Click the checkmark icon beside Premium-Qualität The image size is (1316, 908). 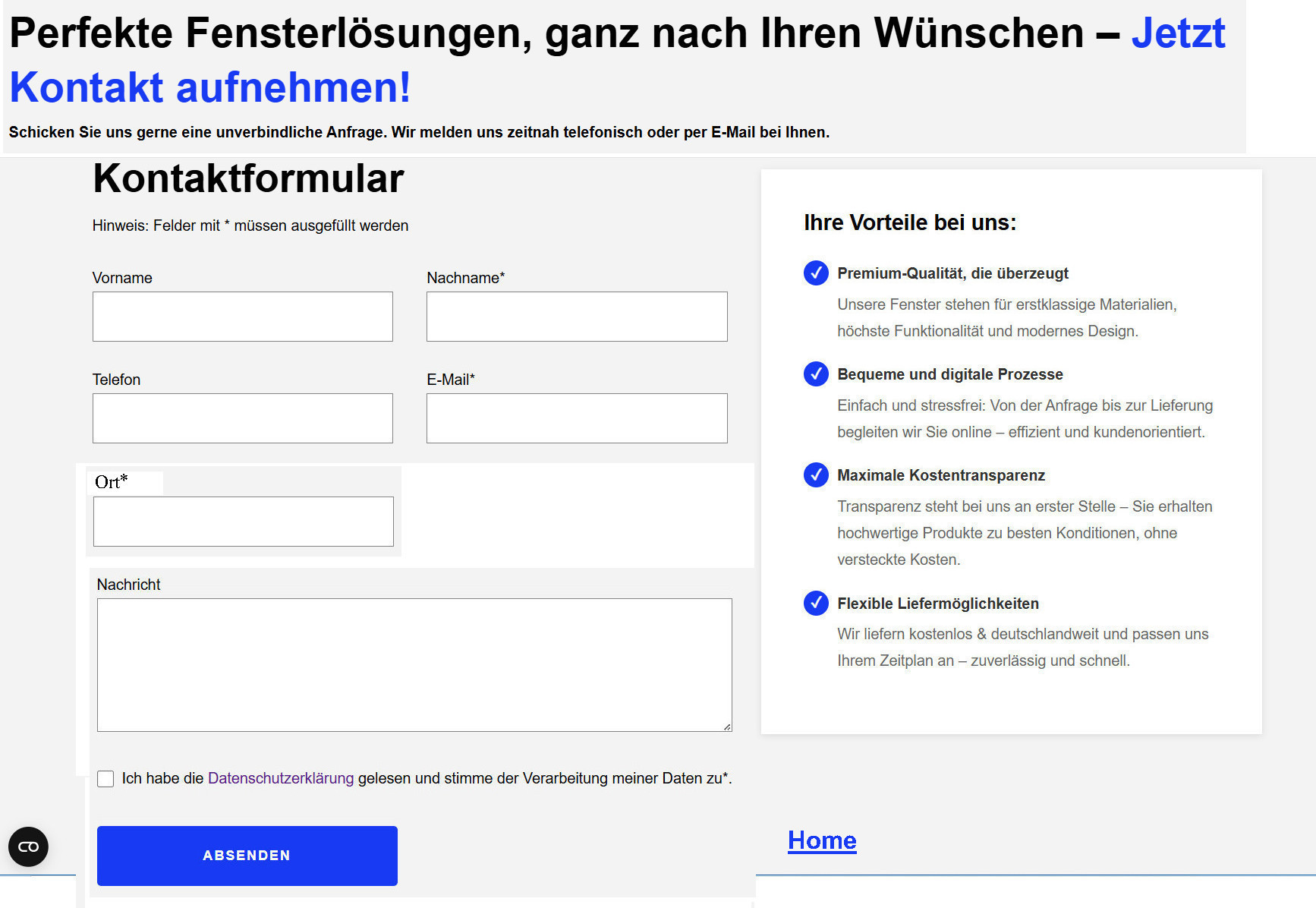click(x=816, y=273)
